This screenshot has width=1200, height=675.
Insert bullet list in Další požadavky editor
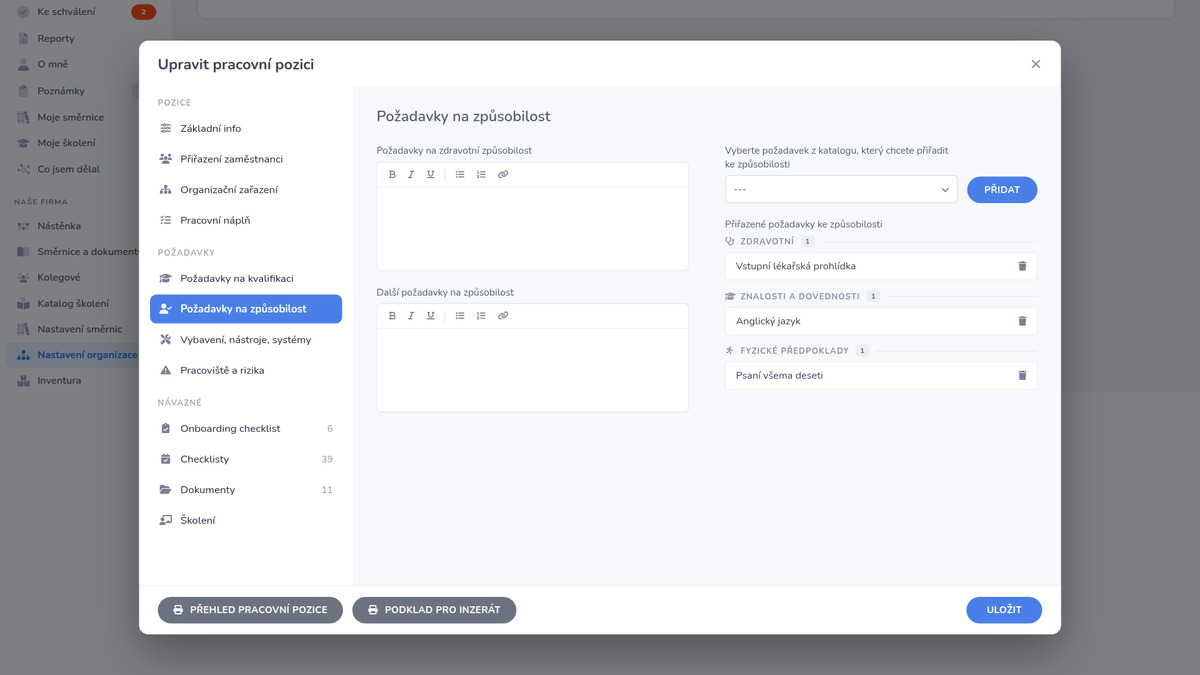pyautogui.click(x=460, y=316)
